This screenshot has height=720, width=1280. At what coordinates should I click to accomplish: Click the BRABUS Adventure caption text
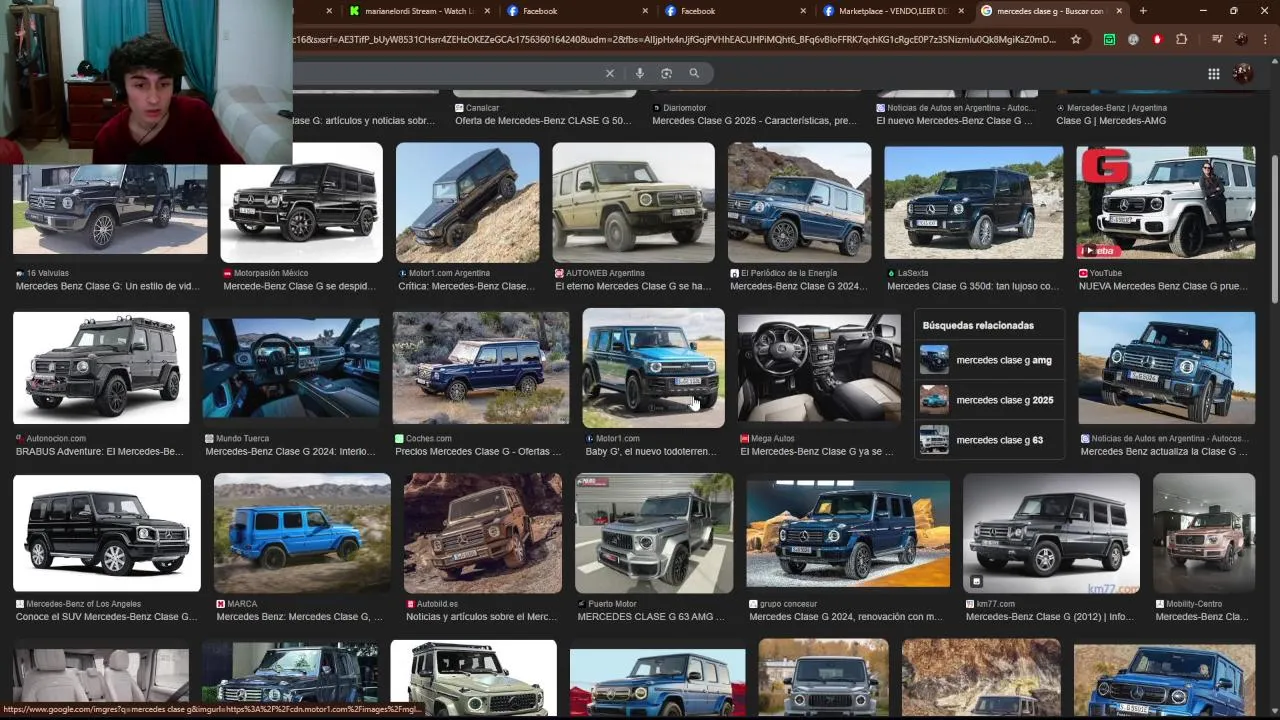click(x=100, y=452)
